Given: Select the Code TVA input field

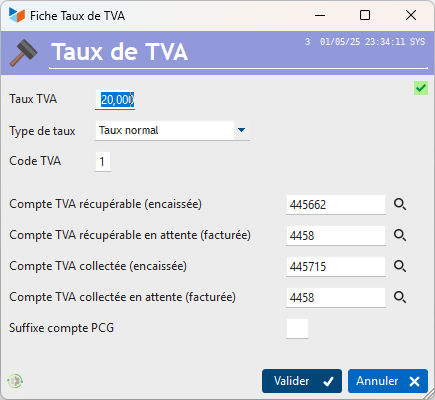Looking at the screenshot, I should (103, 162).
